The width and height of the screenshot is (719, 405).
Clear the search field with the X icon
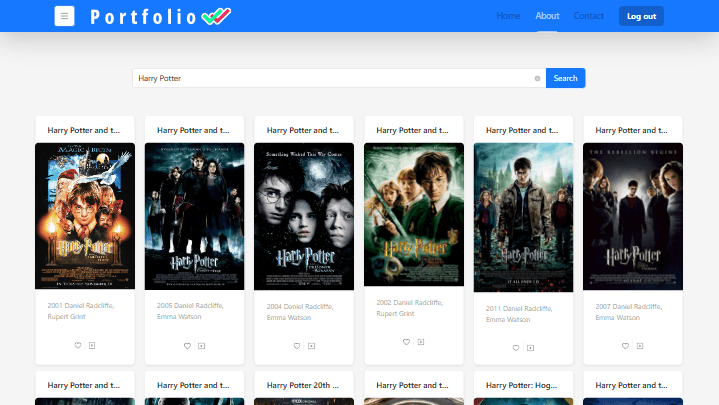(537, 78)
